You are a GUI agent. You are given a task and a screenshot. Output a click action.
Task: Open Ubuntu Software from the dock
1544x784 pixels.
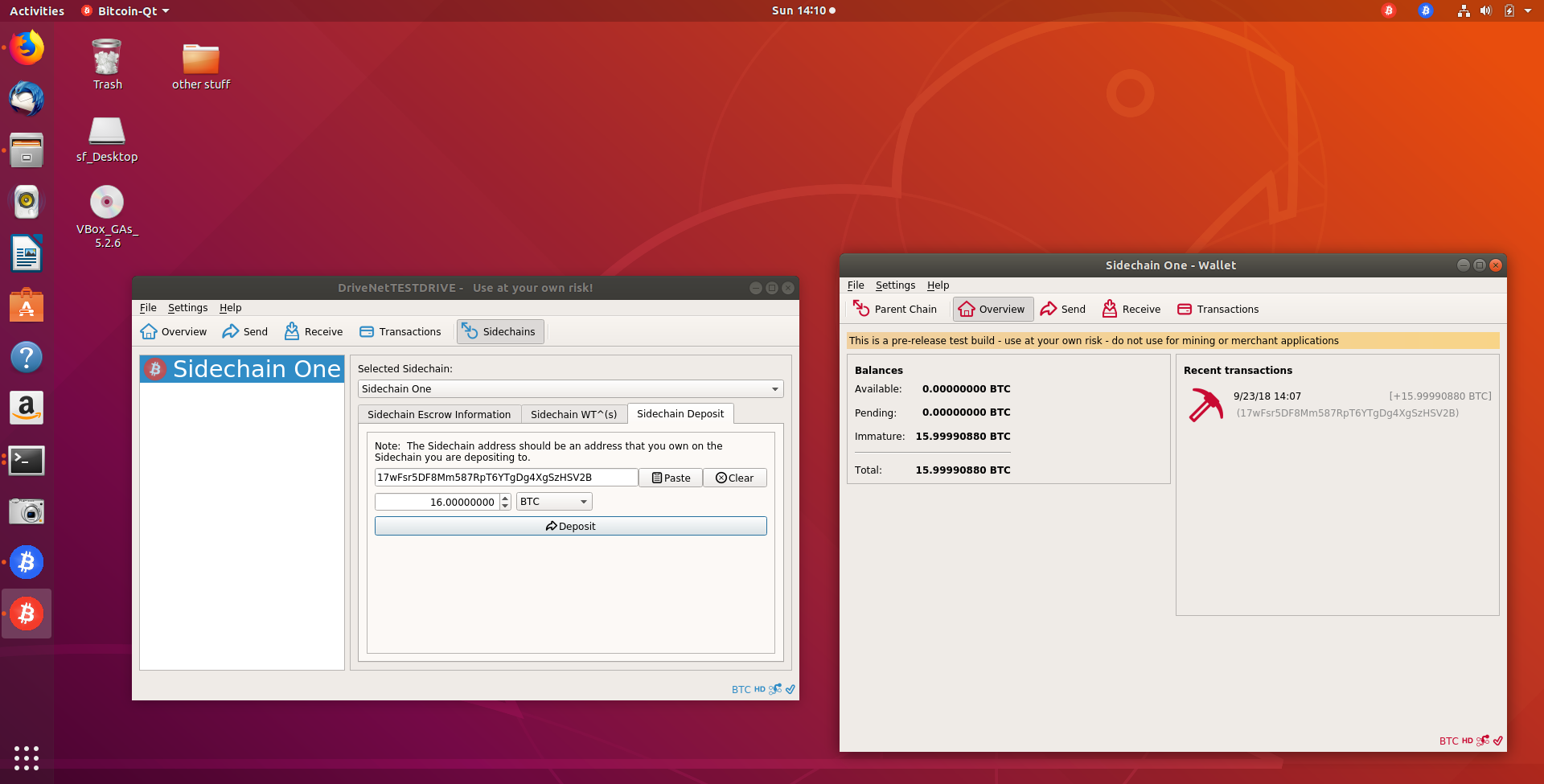tap(27, 305)
